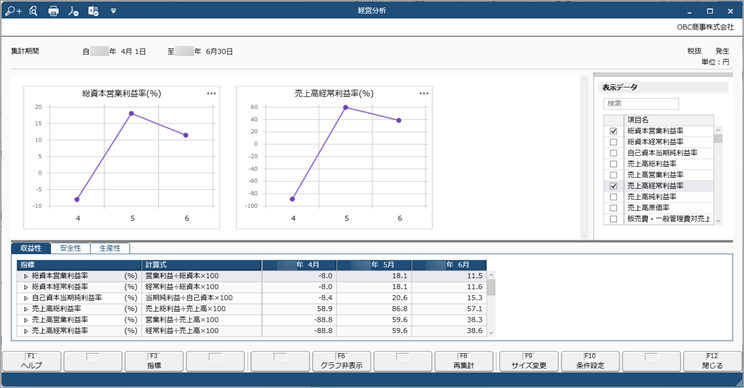Click May data point in 総資本営業利益率 chart
This screenshot has width=744, height=388.
coord(131,113)
